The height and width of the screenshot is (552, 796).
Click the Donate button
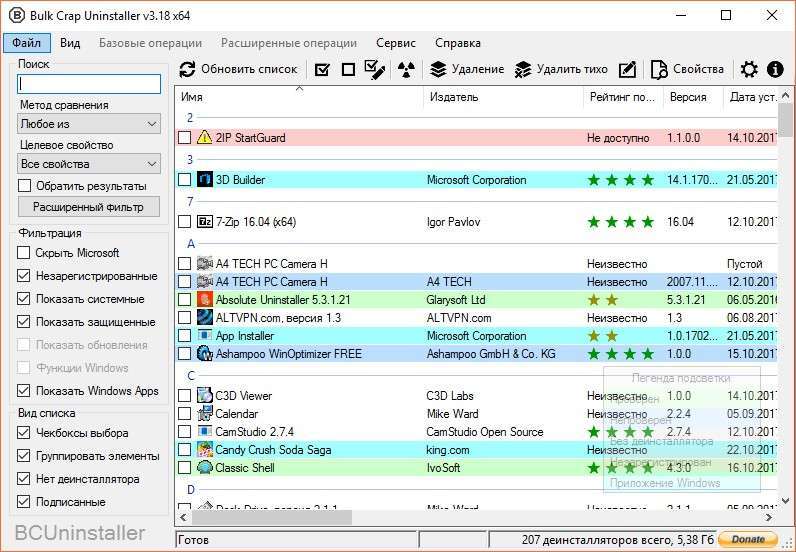(x=748, y=539)
